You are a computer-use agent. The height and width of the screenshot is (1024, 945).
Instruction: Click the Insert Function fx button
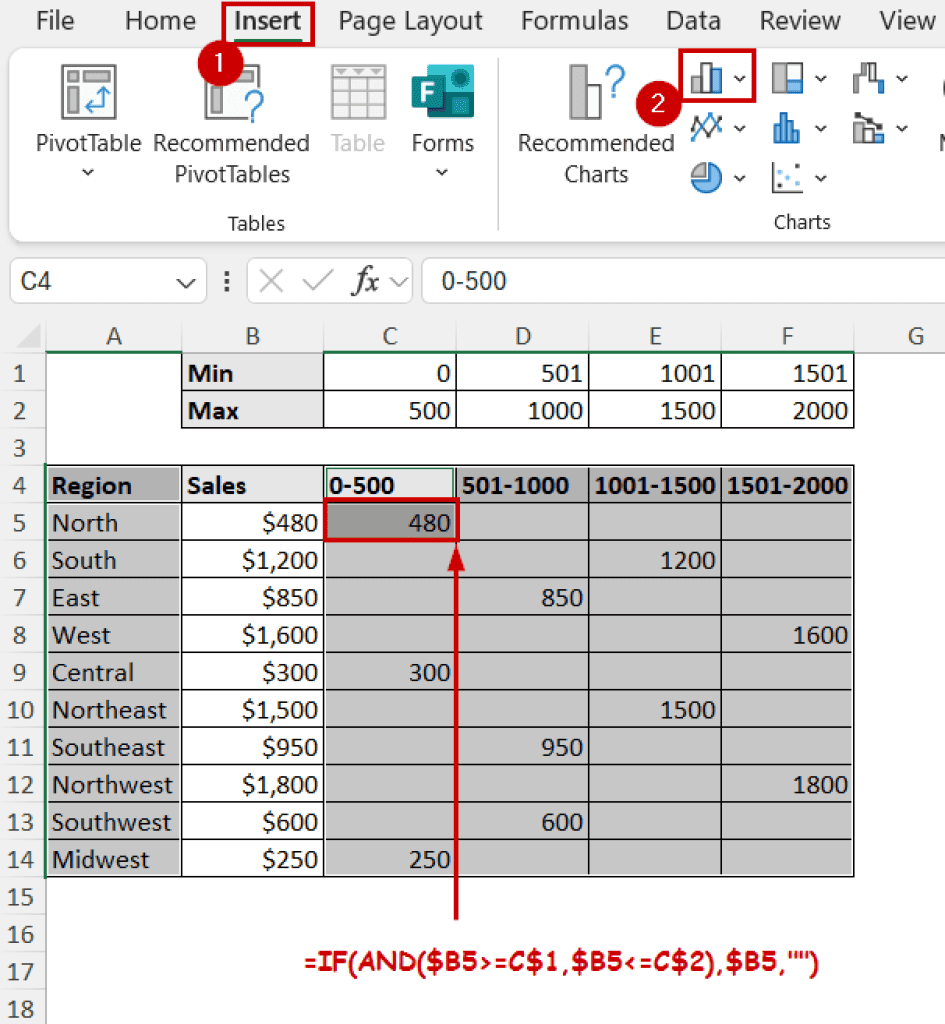pyautogui.click(x=364, y=282)
